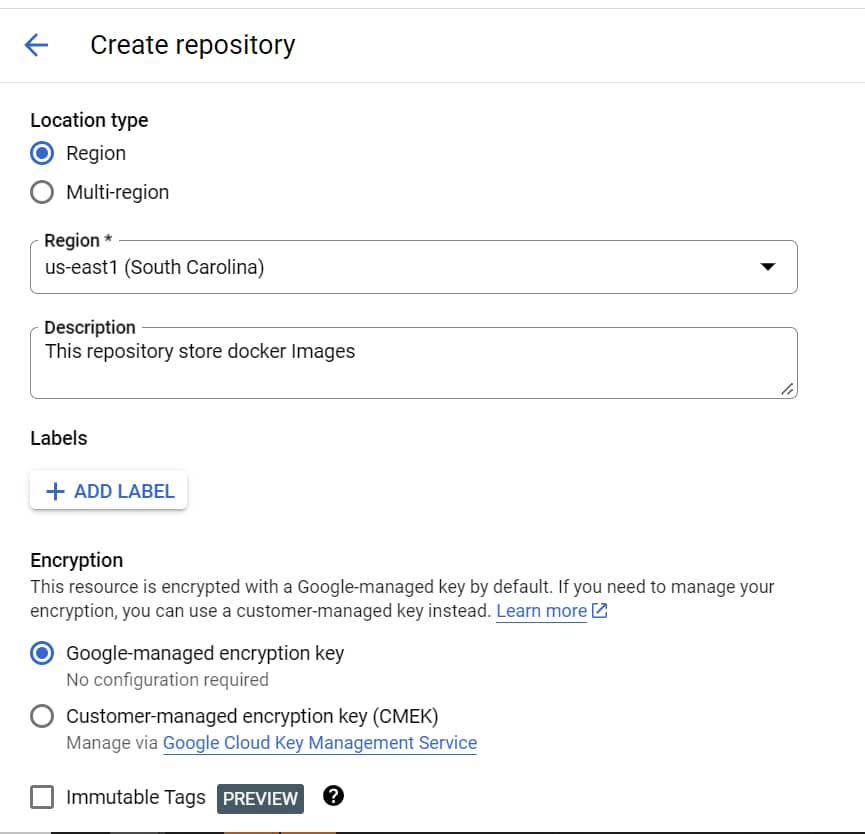
Task: Choose the Multi-region radio option
Action: (x=42, y=192)
